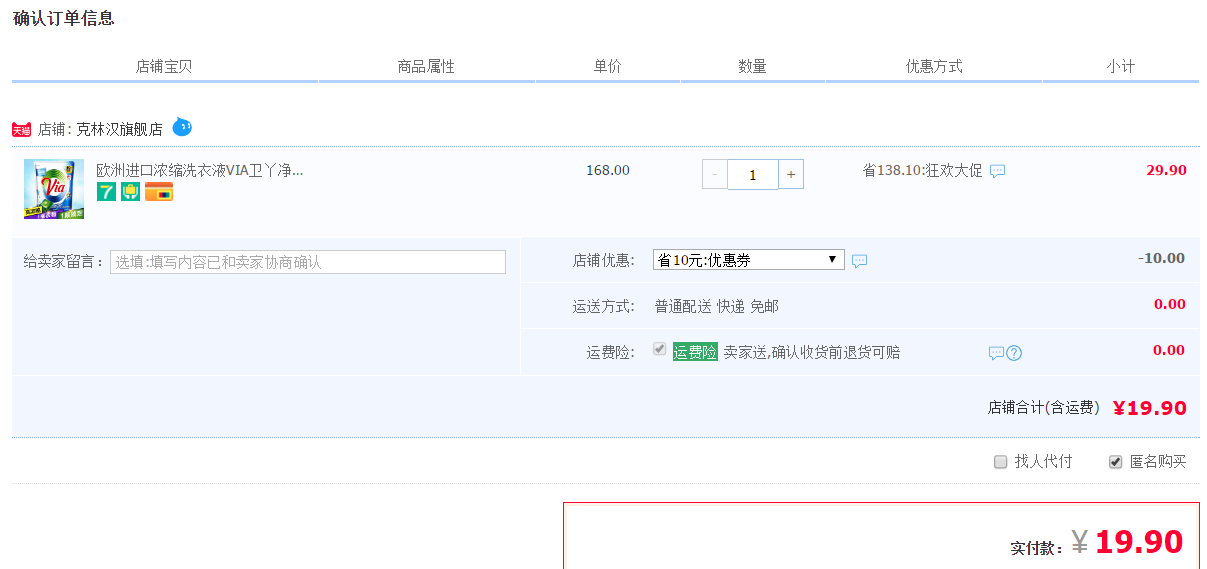
Task: Click the quantity input field showing 1
Action: (x=752, y=174)
